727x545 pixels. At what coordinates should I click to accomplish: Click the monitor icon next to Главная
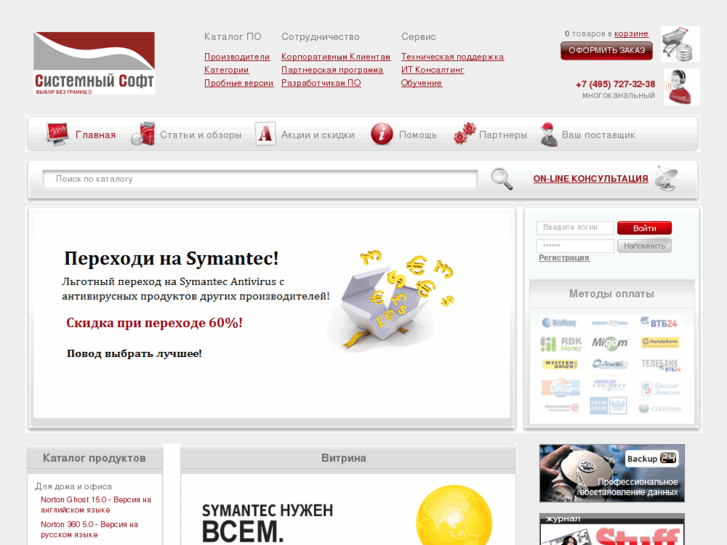[57, 135]
